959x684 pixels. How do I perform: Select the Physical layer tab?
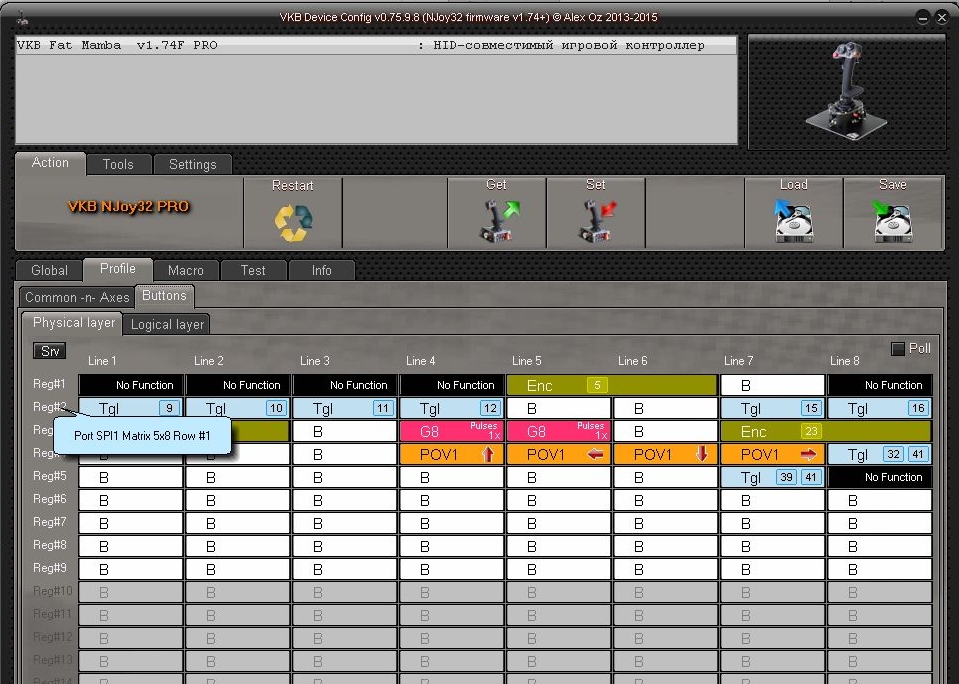pos(72,322)
